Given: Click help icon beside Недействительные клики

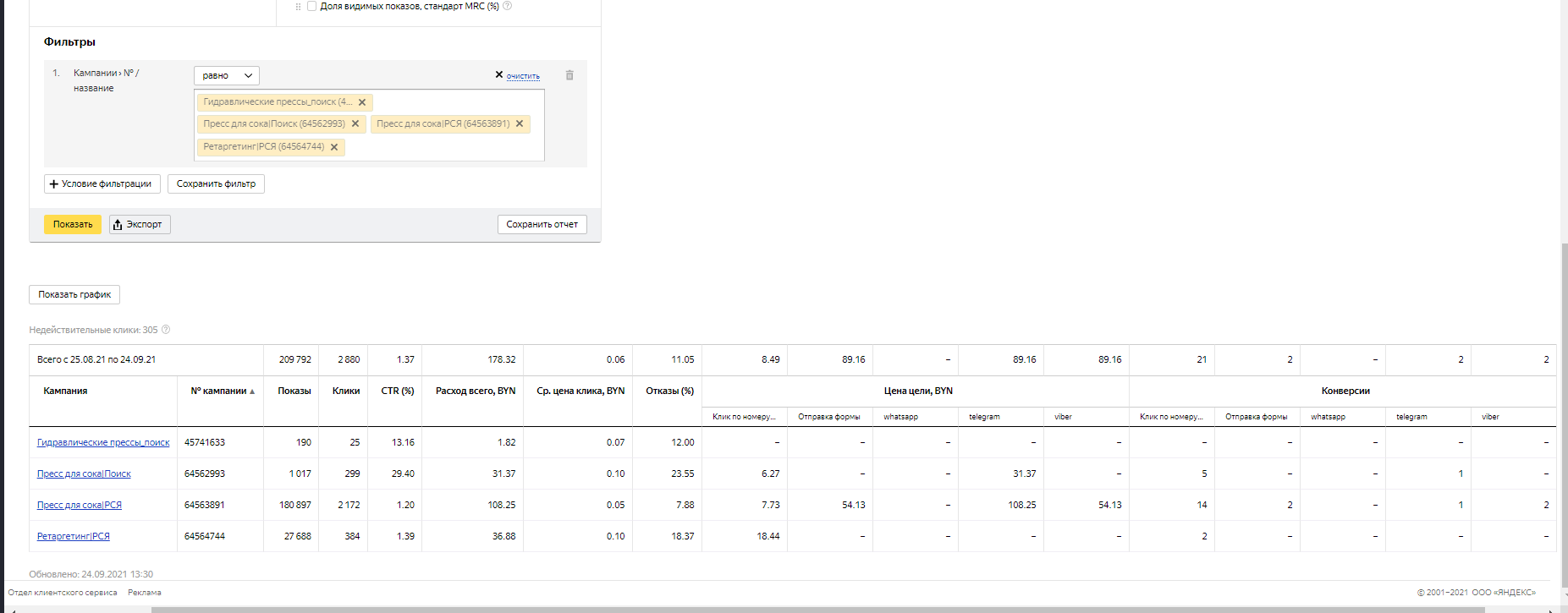Looking at the screenshot, I should click(x=166, y=330).
